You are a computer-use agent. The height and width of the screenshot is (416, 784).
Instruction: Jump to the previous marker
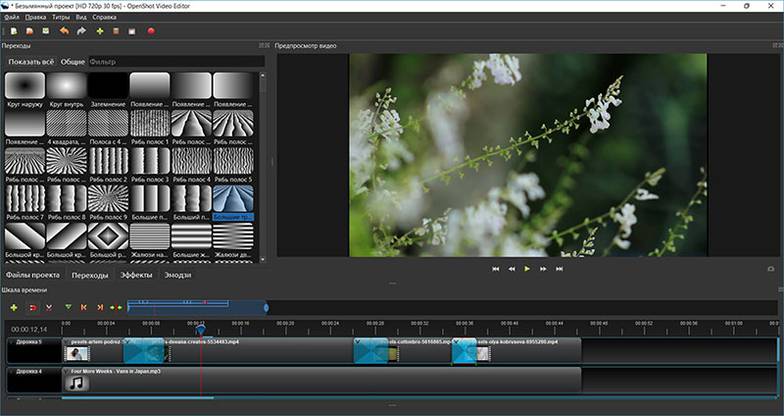(x=84, y=308)
